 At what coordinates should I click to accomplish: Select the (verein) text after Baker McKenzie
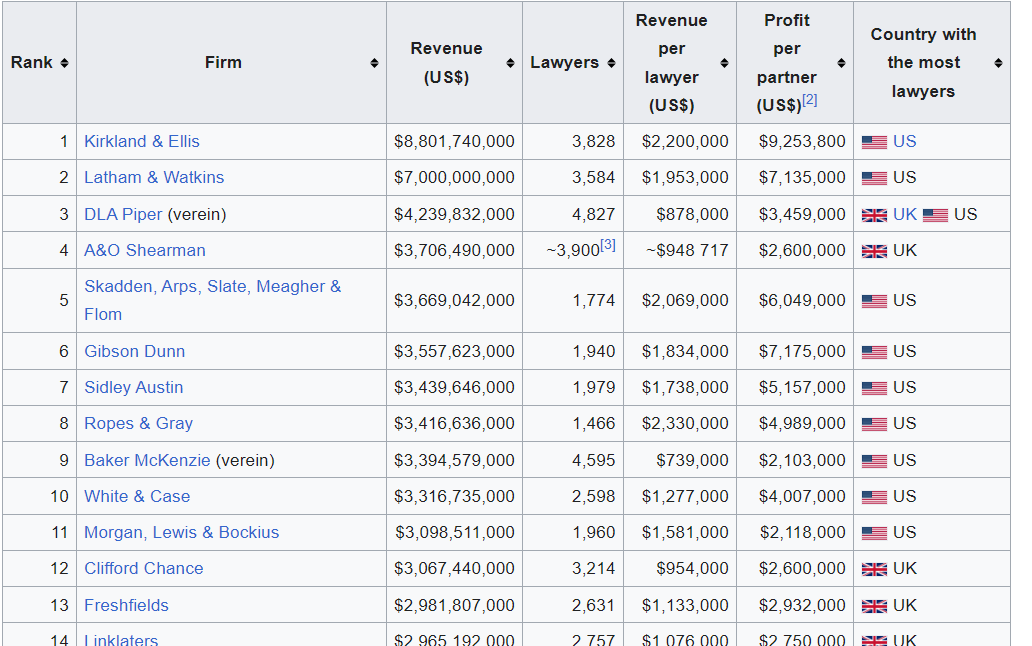click(245, 460)
